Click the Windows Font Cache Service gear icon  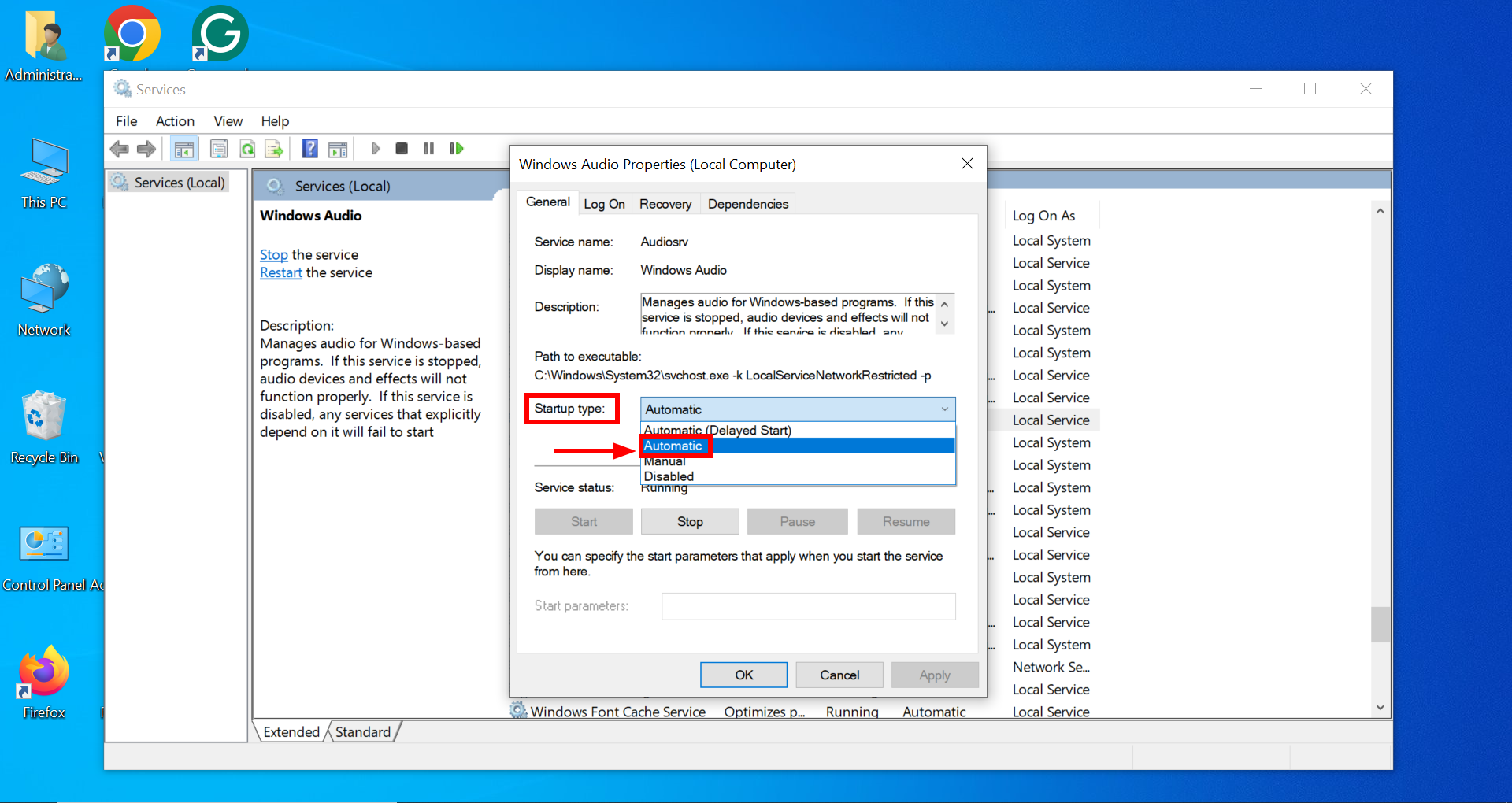click(518, 710)
